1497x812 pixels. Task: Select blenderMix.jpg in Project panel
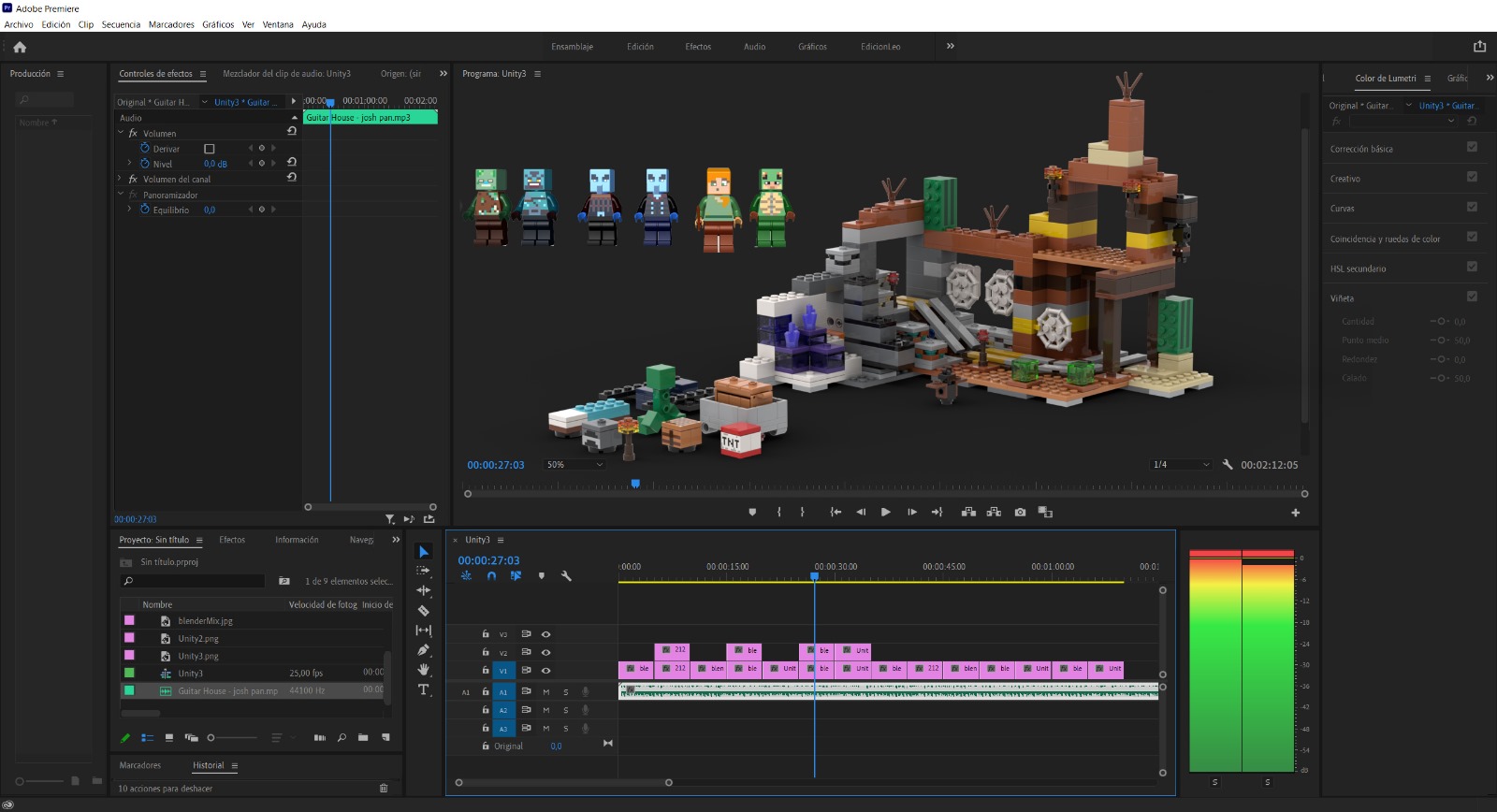[x=205, y=621]
